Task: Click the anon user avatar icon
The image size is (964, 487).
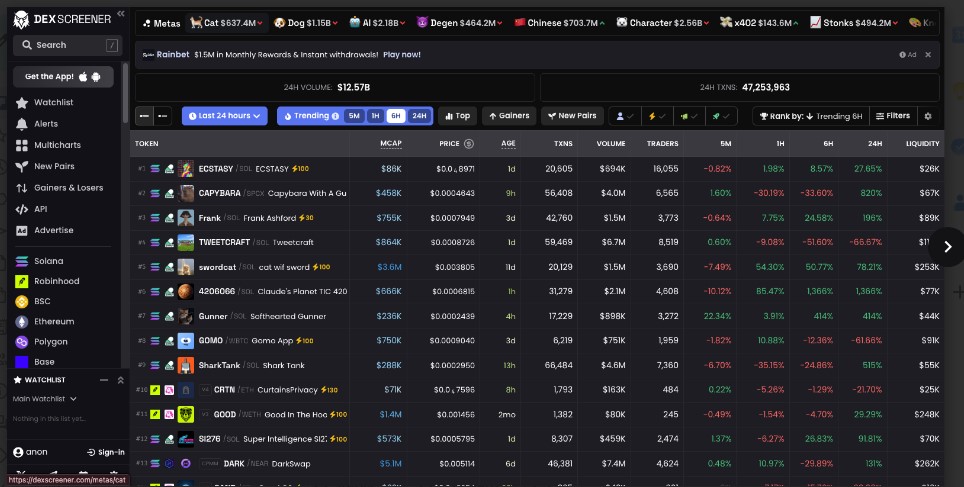Action: coord(18,453)
